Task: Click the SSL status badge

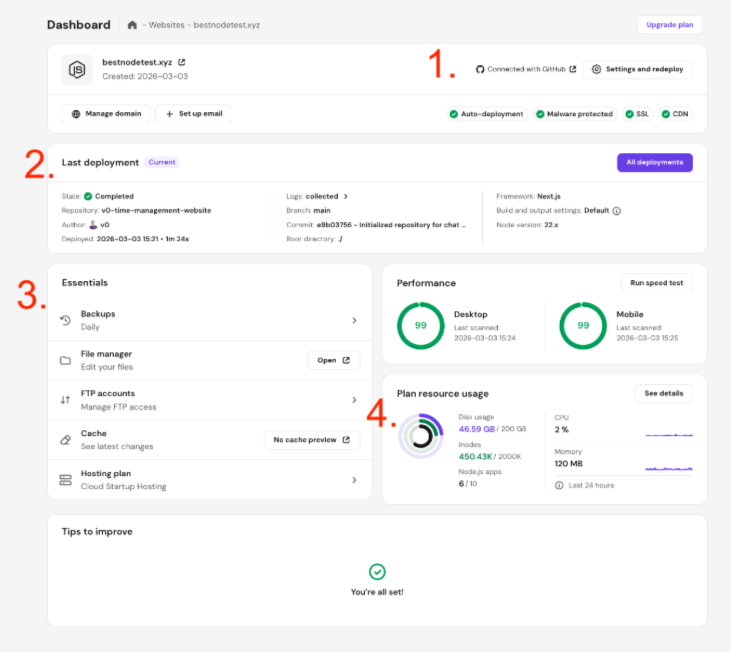Action: [x=637, y=114]
